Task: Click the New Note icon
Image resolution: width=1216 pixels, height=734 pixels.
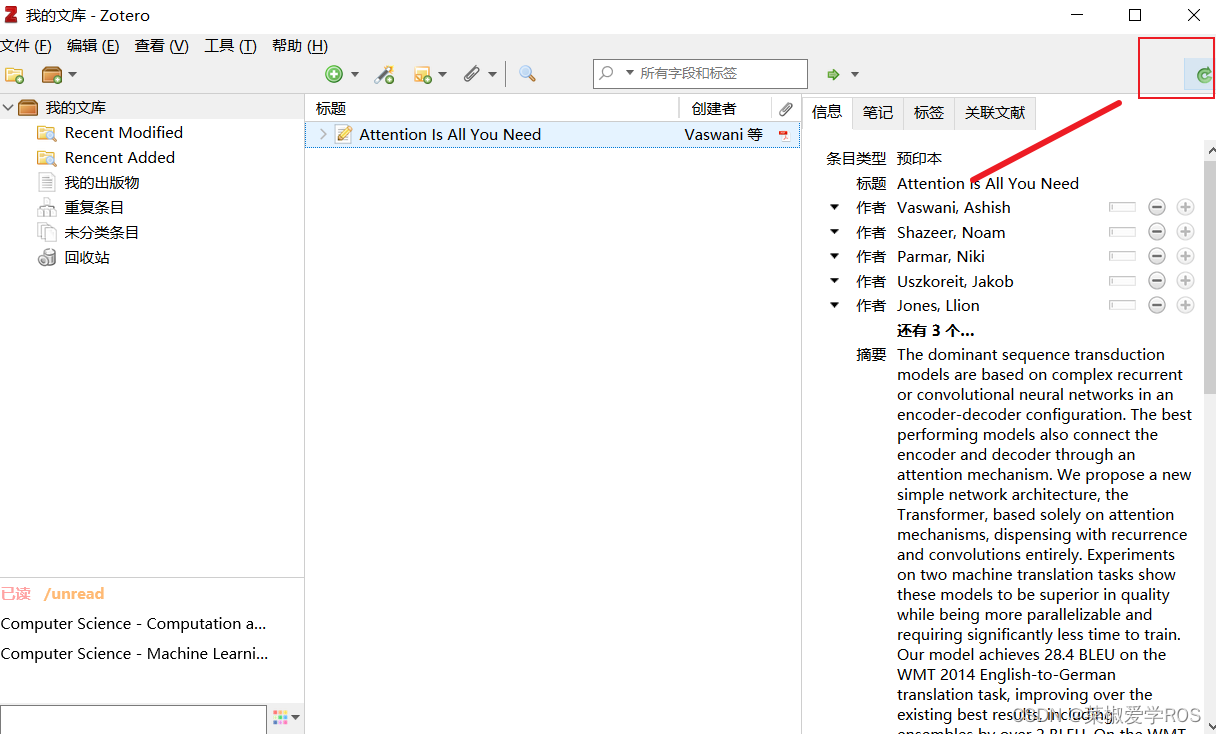Action: click(423, 74)
